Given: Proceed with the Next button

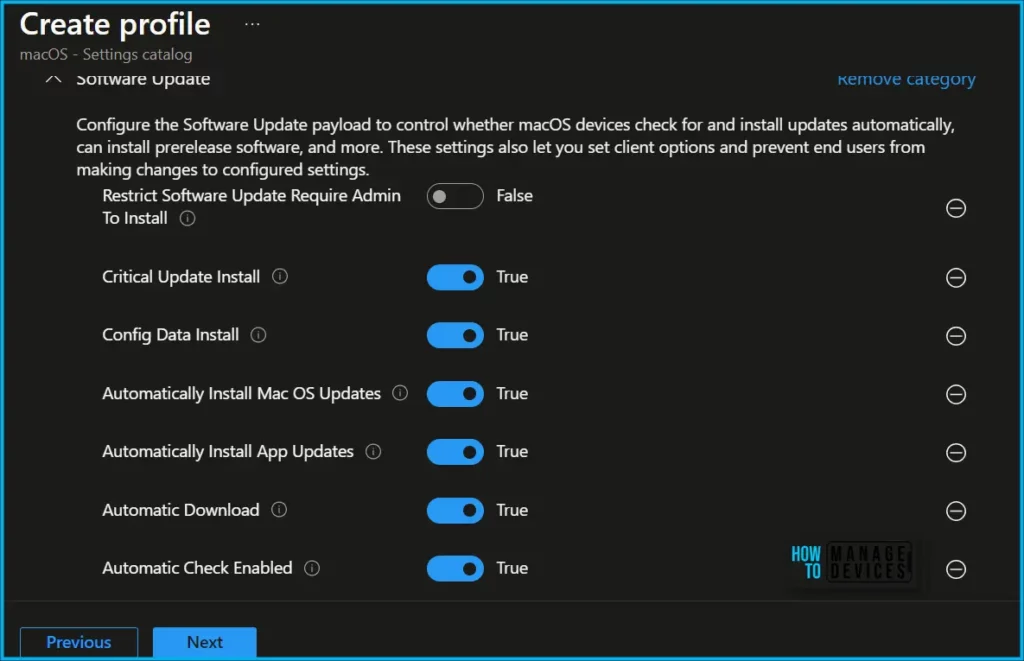Looking at the screenshot, I should click(x=204, y=642).
